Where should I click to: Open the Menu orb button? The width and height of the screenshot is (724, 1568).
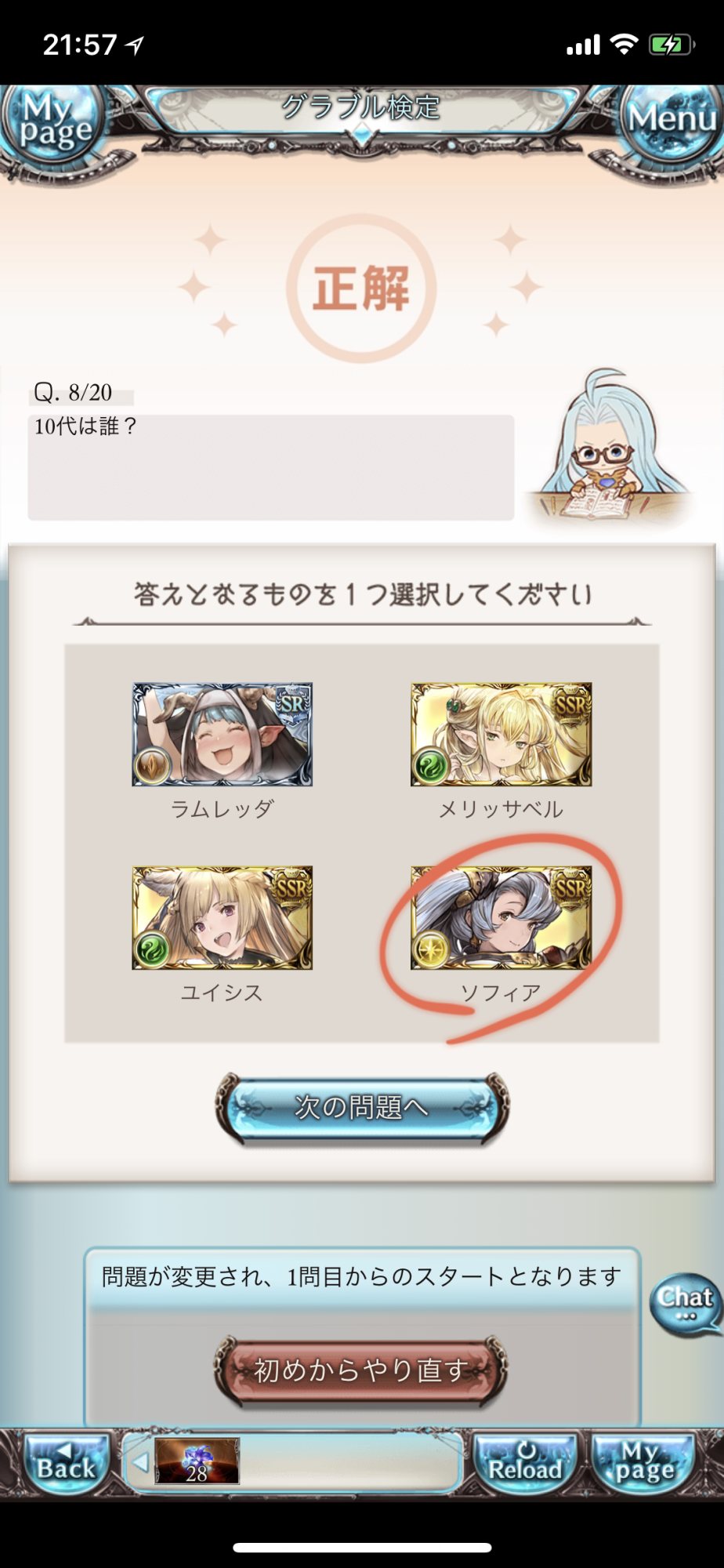click(x=672, y=119)
